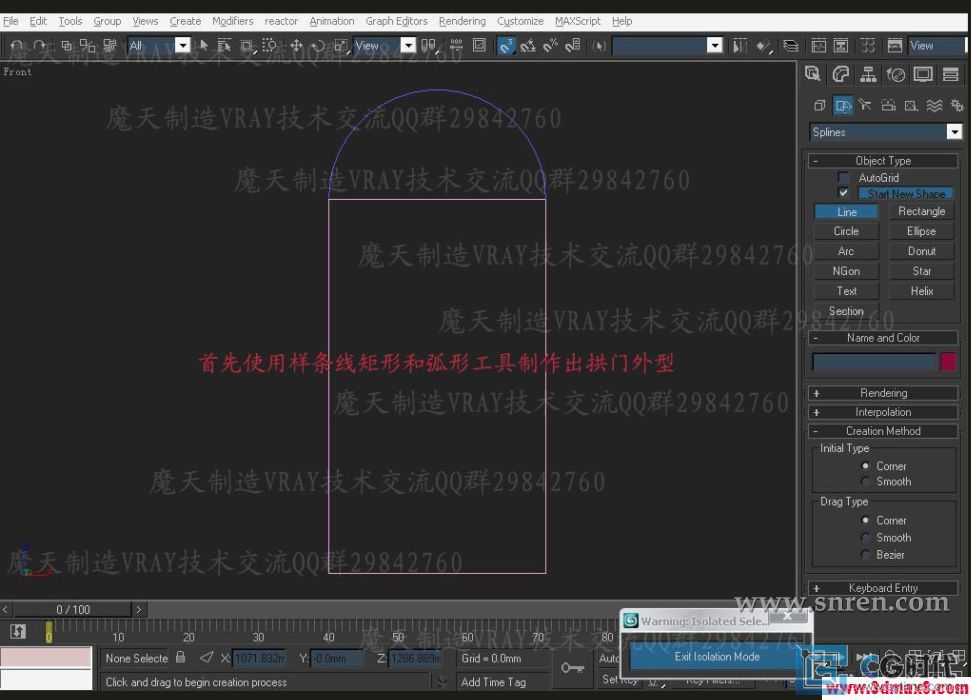
Task: Activate the Select and Rotate tool
Action: coord(318,45)
